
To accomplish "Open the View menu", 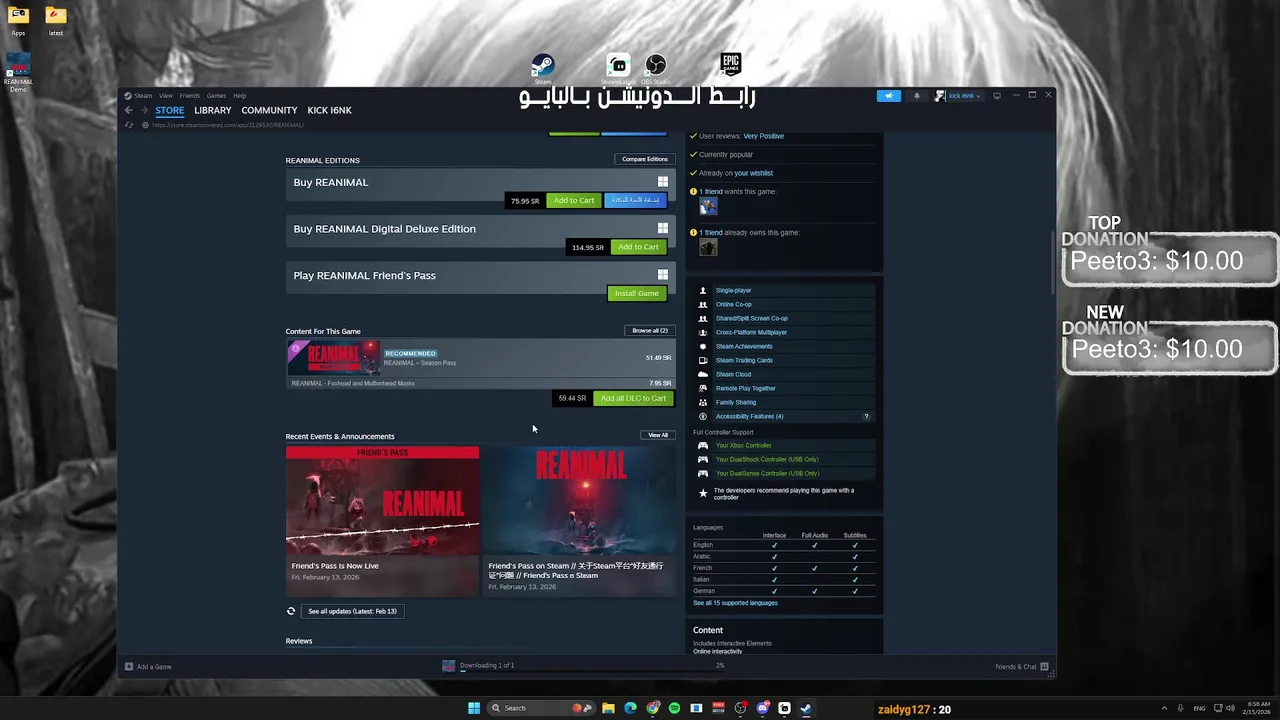I will click(165, 96).
